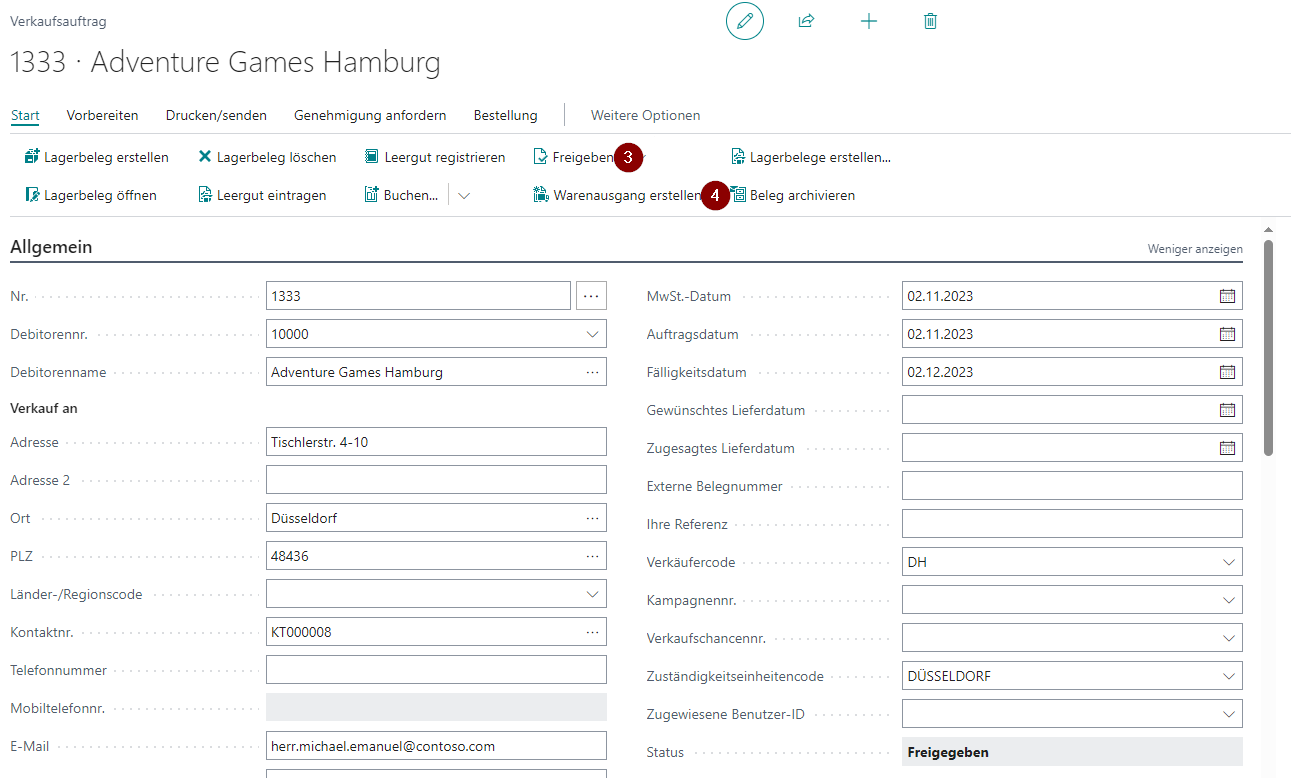Open the Verkäufercode dropdown
Screen dimensions: 1291x778
click(x=1229, y=562)
